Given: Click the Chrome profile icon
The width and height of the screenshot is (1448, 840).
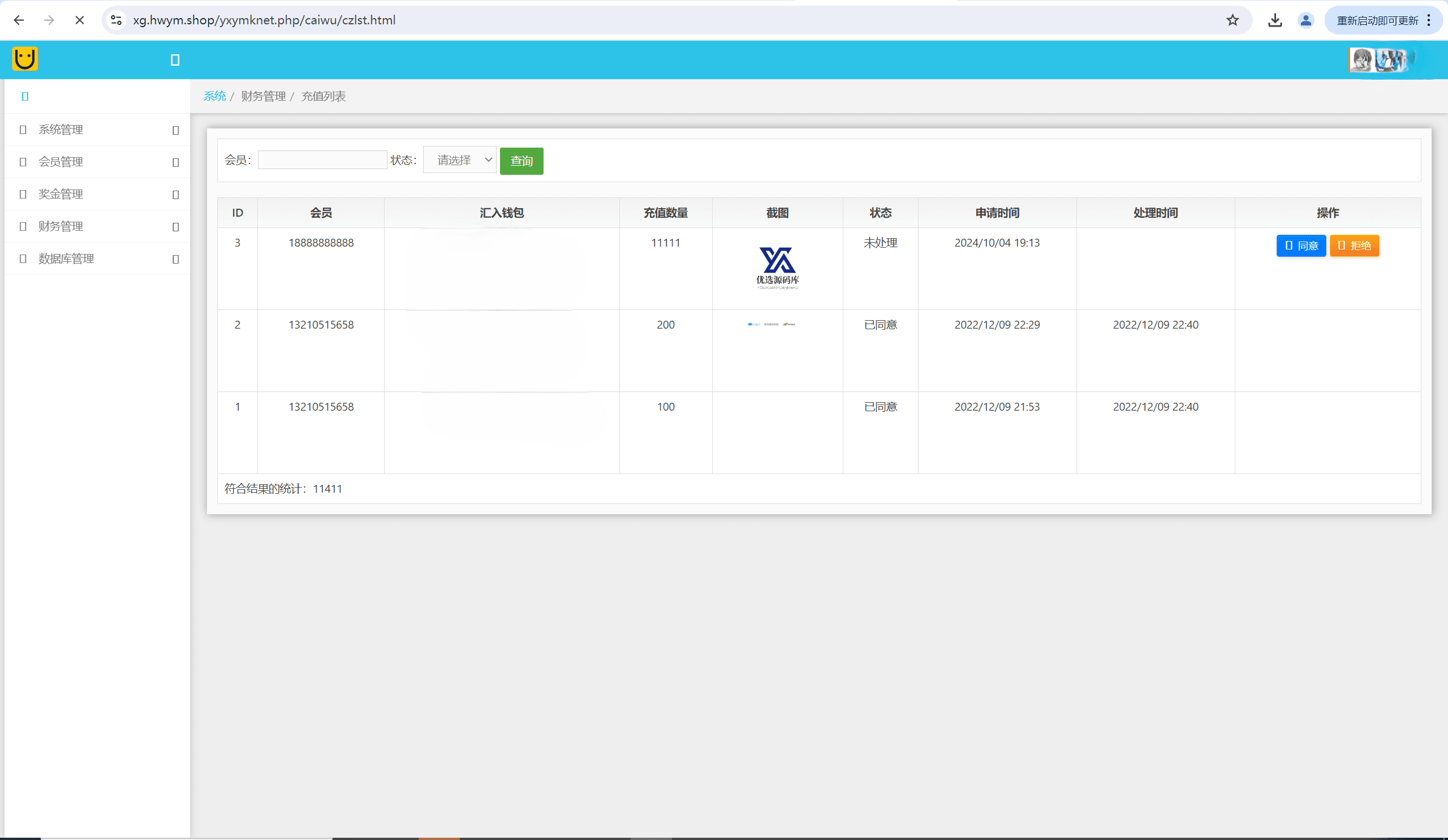Looking at the screenshot, I should coord(1305,20).
